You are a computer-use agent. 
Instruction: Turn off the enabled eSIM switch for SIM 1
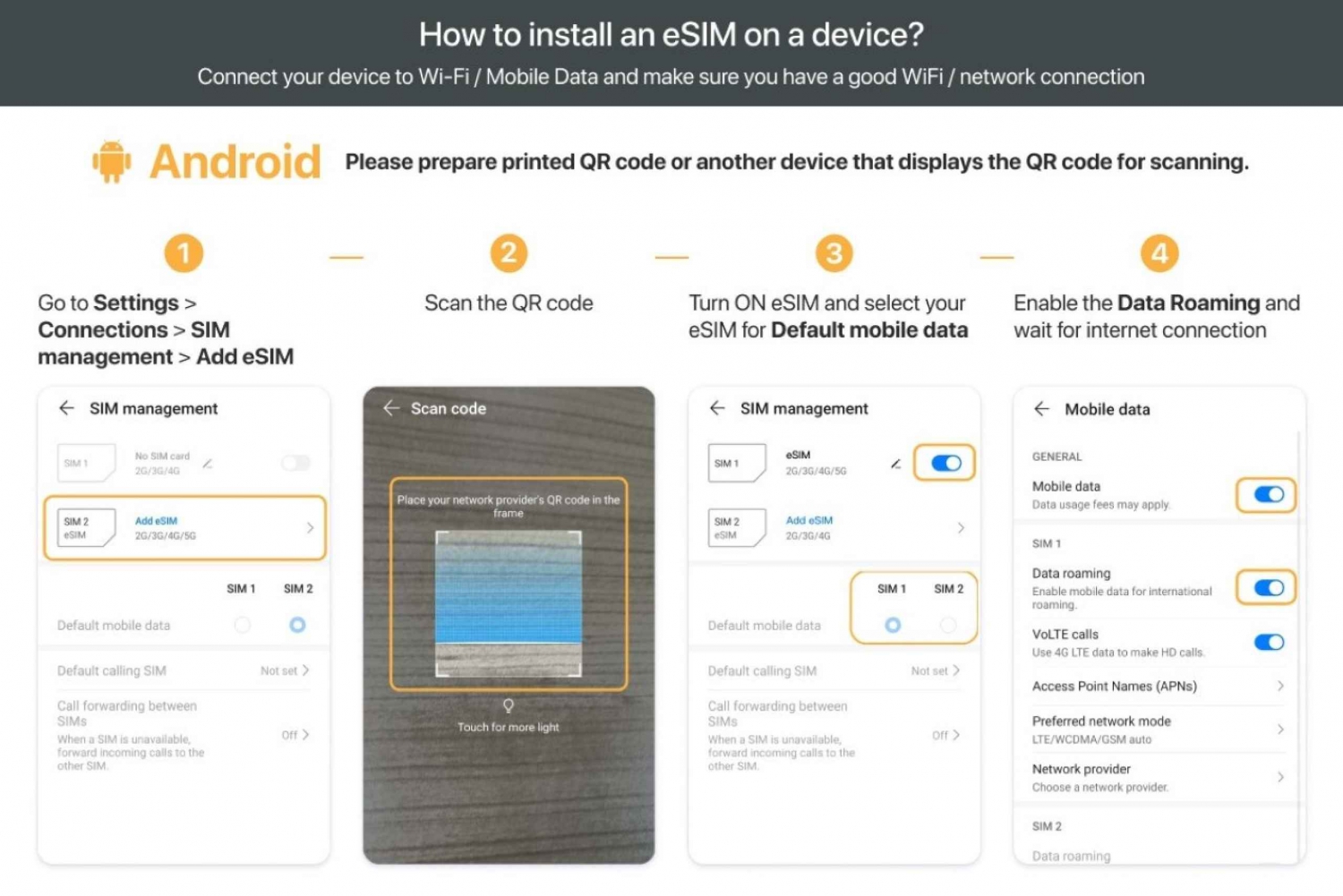[x=945, y=463]
